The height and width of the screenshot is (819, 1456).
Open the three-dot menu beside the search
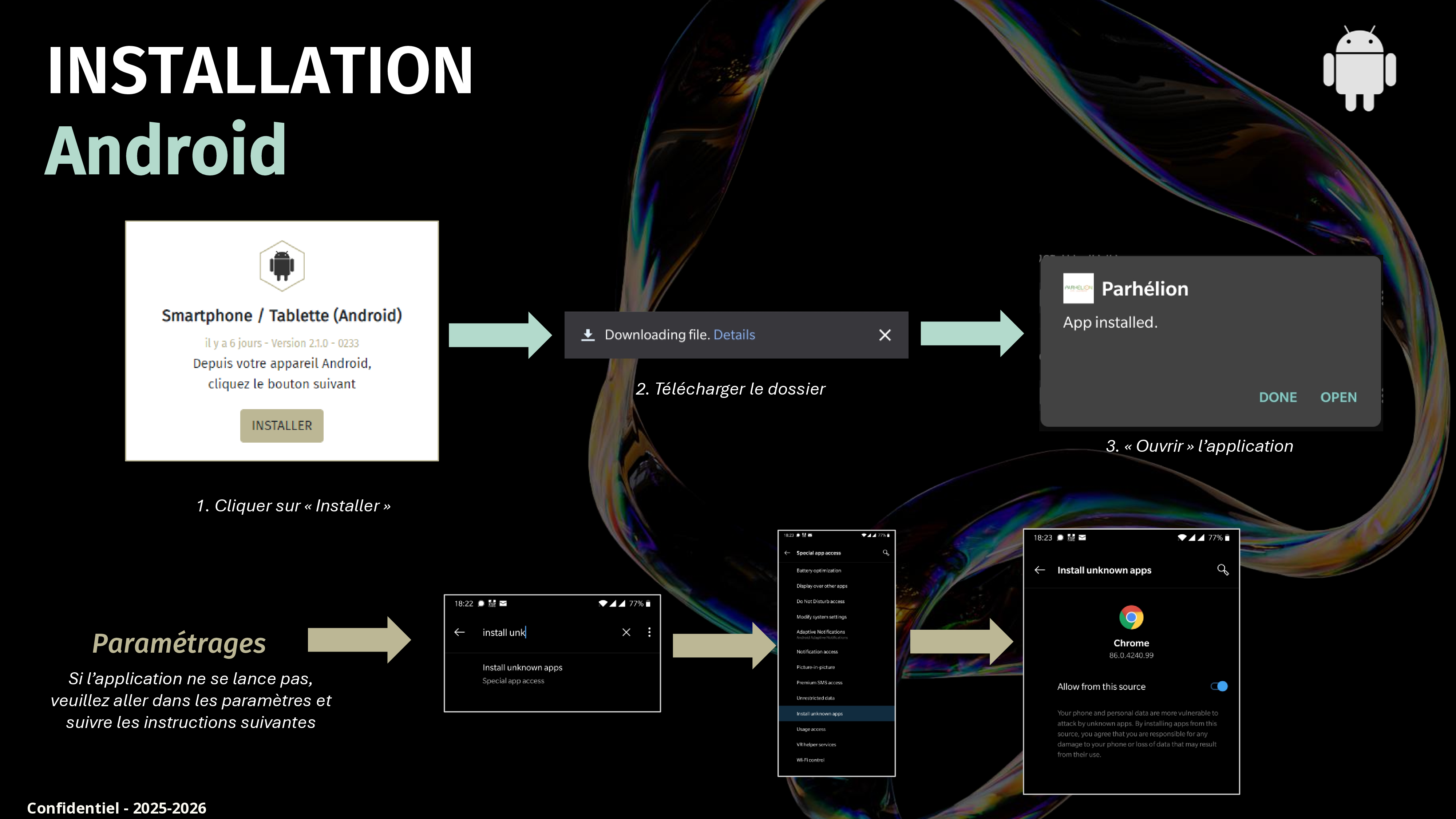click(649, 632)
